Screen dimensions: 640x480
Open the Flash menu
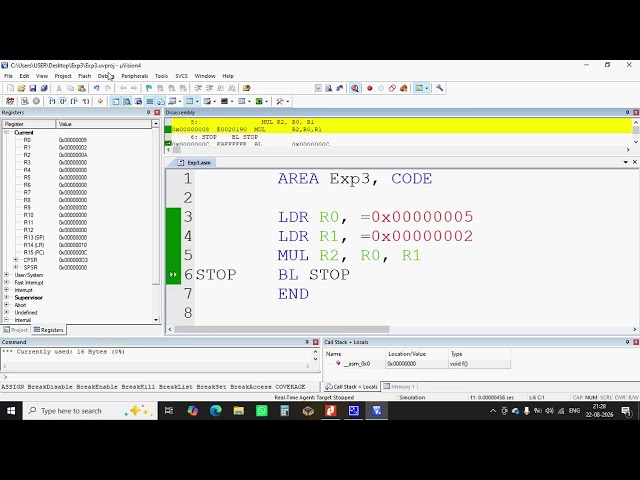click(x=84, y=76)
